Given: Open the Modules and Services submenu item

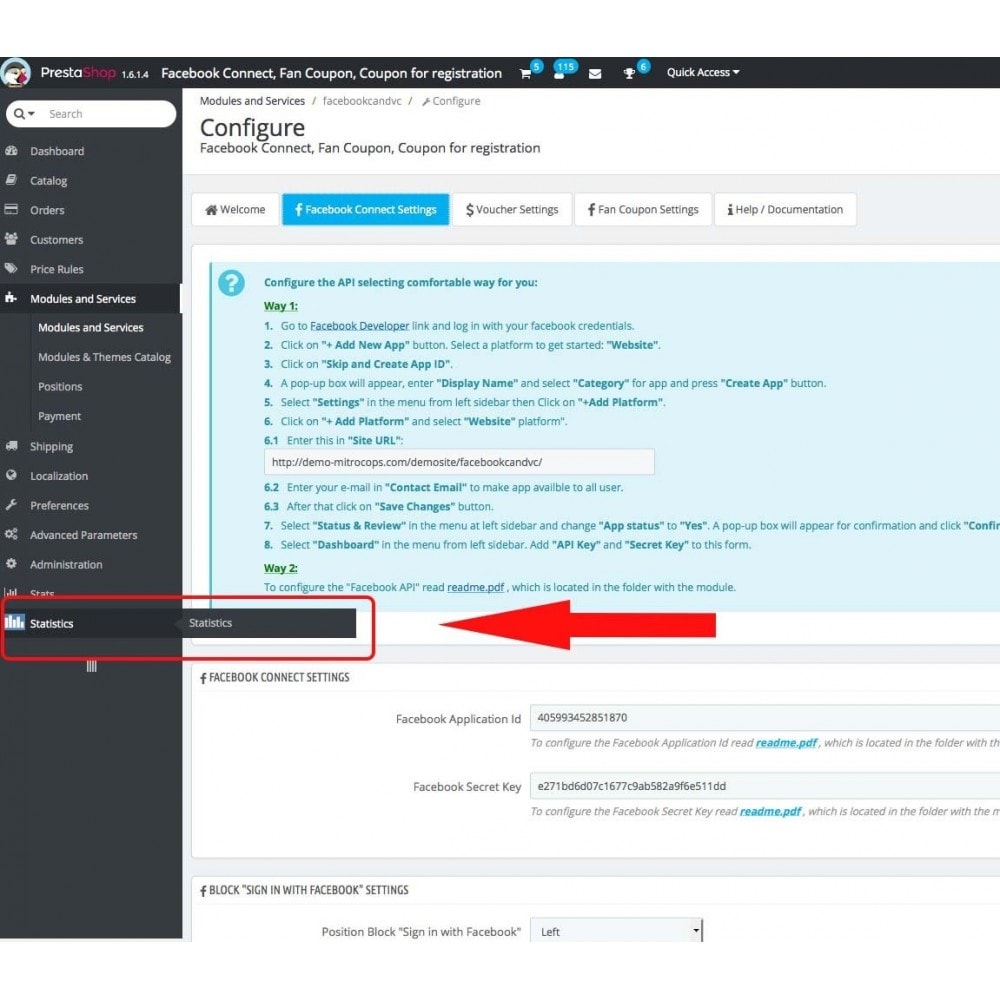Looking at the screenshot, I should tap(91, 327).
